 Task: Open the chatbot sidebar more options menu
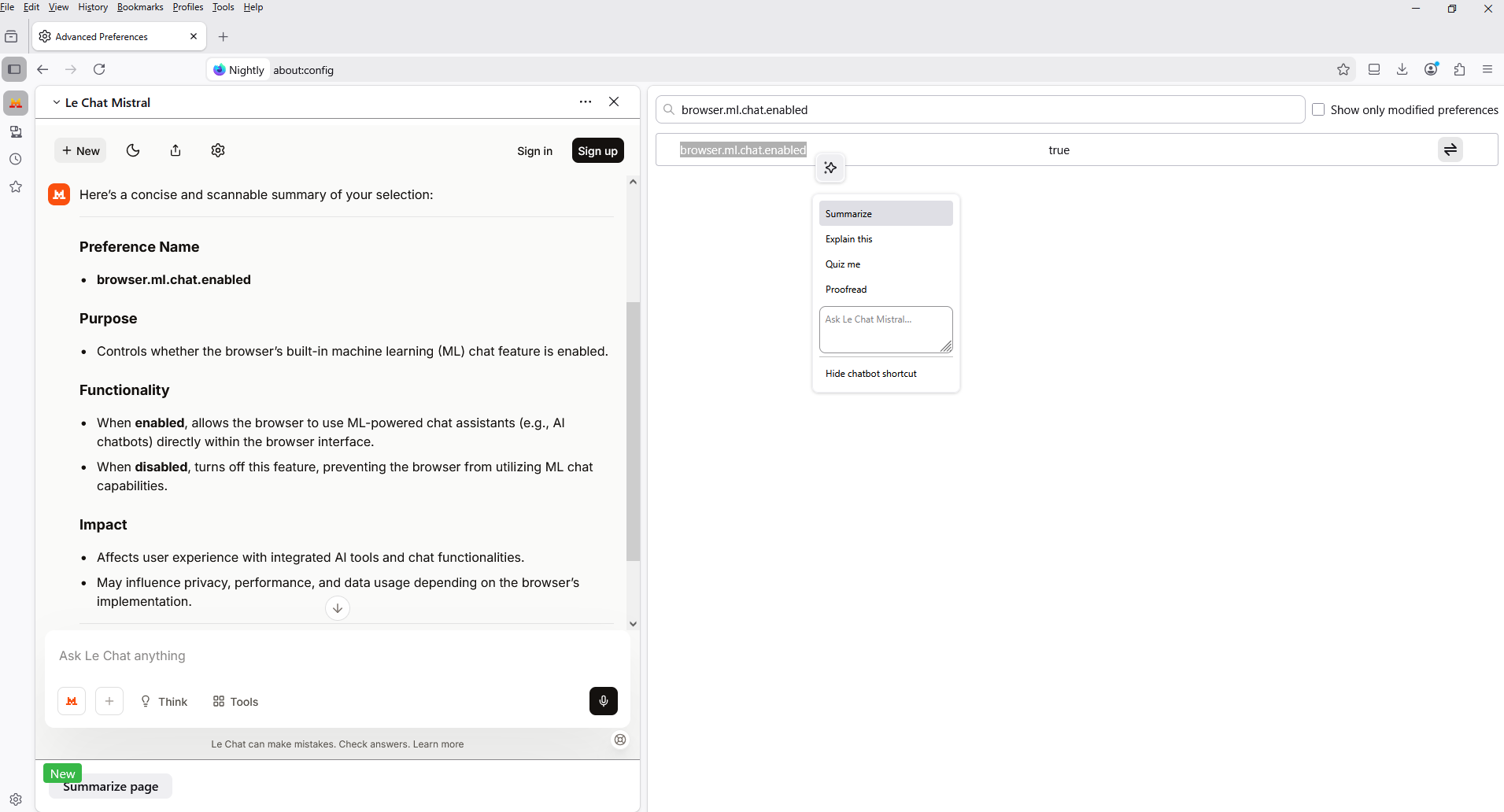(586, 101)
